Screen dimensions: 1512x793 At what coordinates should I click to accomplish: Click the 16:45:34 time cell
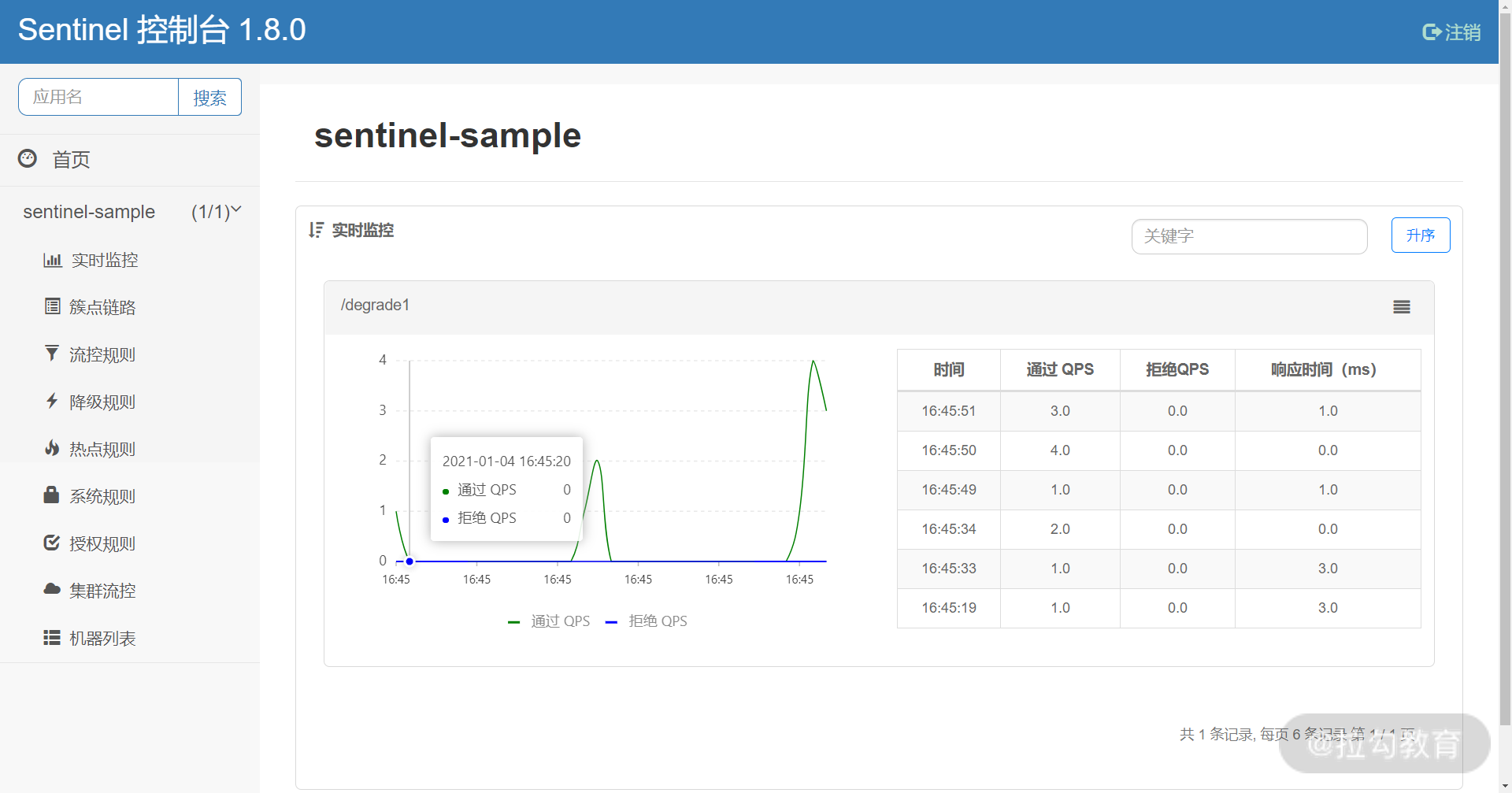click(x=949, y=529)
